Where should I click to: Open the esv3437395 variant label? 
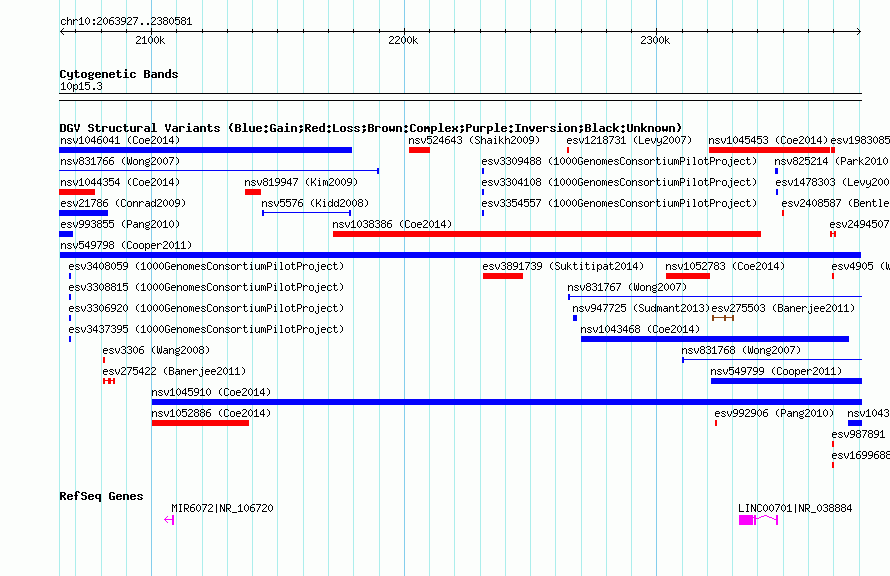click(x=206, y=329)
